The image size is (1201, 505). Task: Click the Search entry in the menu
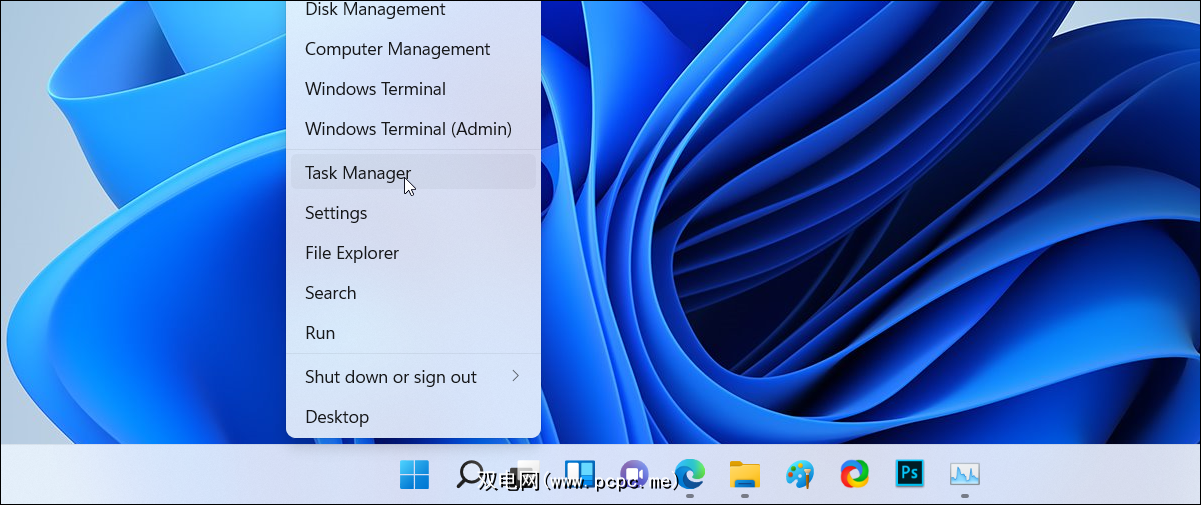[x=330, y=293]
